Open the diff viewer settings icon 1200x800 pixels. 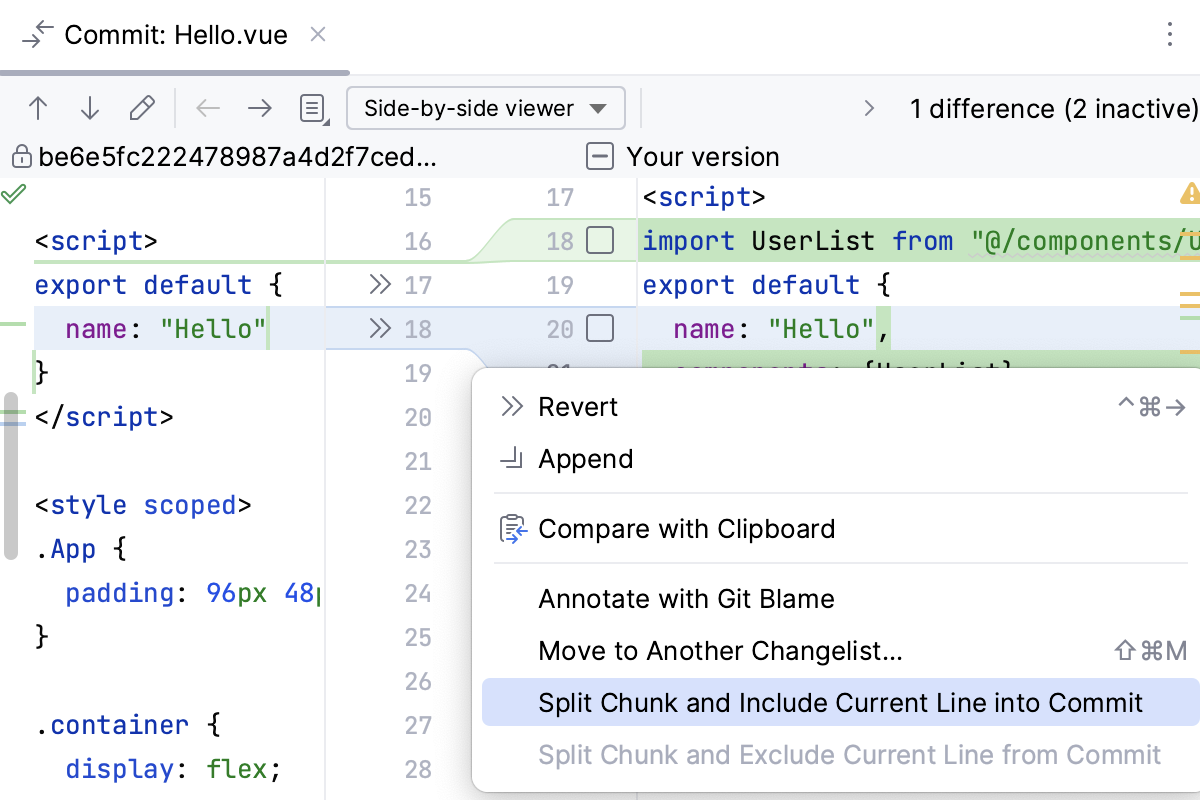[x=311, y=108]
